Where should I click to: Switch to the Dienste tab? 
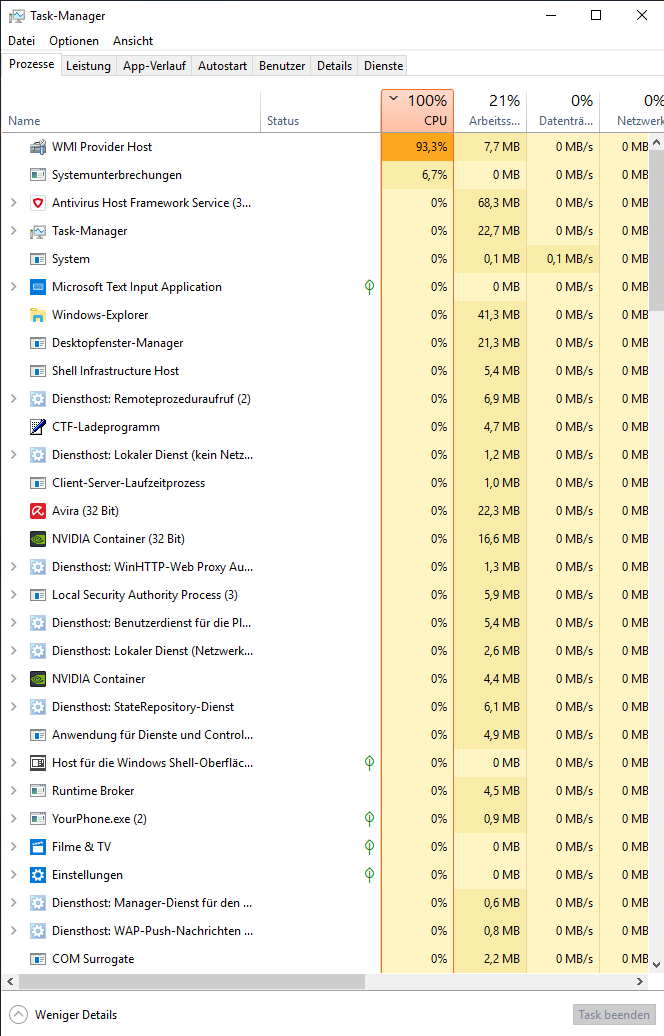(383, 66)
